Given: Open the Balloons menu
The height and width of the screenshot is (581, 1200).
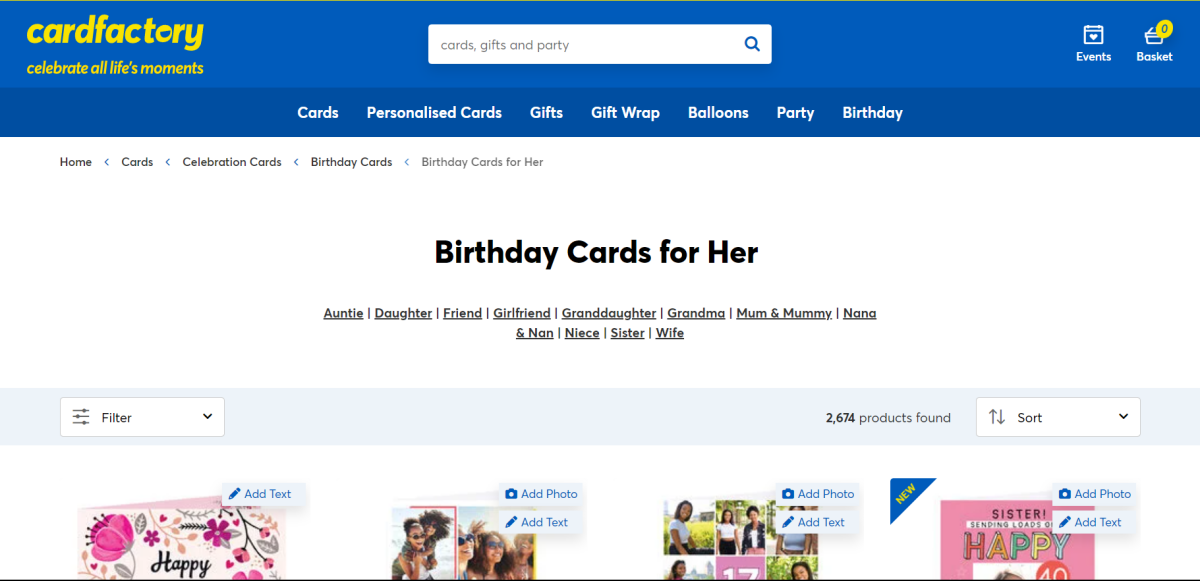Looking at the screenshot, I should [x=718, y=113].
